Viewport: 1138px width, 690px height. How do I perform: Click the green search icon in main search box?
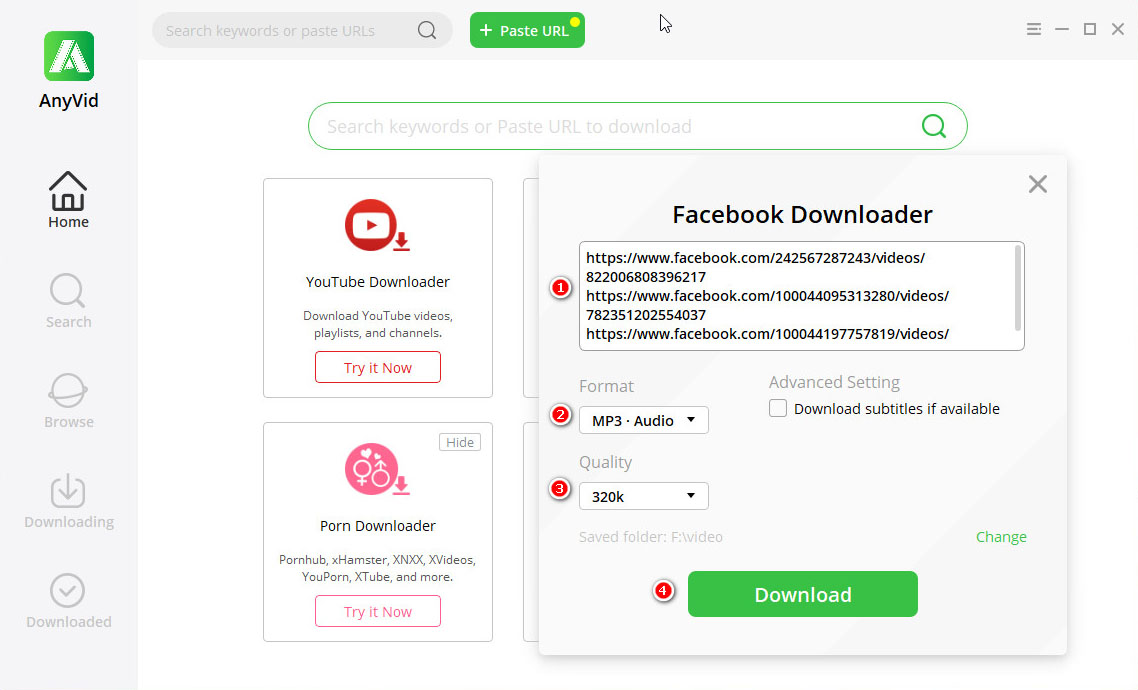pyautogui.click(x=933, y=126)
